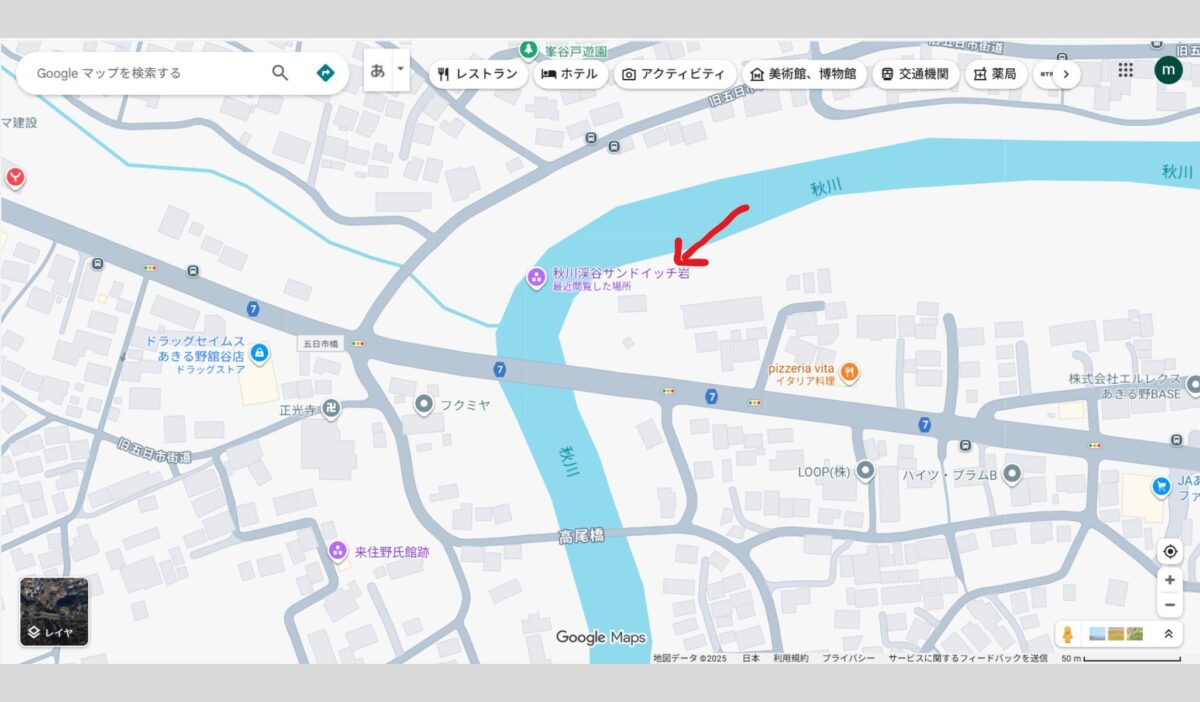The image size is (1200, 702).
Task: Click the pizzeria vita restaurant pin
Action: [849, 373]
